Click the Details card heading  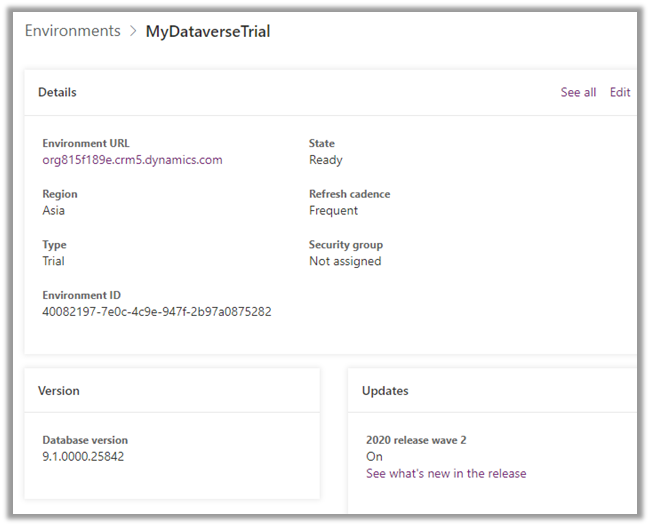[57, 92]
